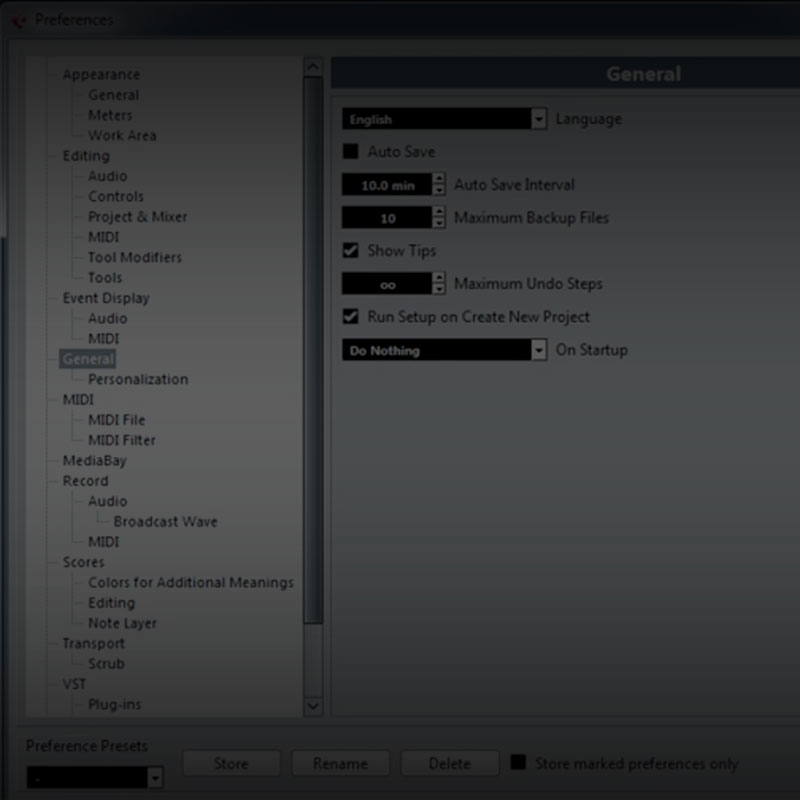Increase Maximum Backup Files with up arrow
This screenshot has width=800, height=800.
[x=439, y=212]
